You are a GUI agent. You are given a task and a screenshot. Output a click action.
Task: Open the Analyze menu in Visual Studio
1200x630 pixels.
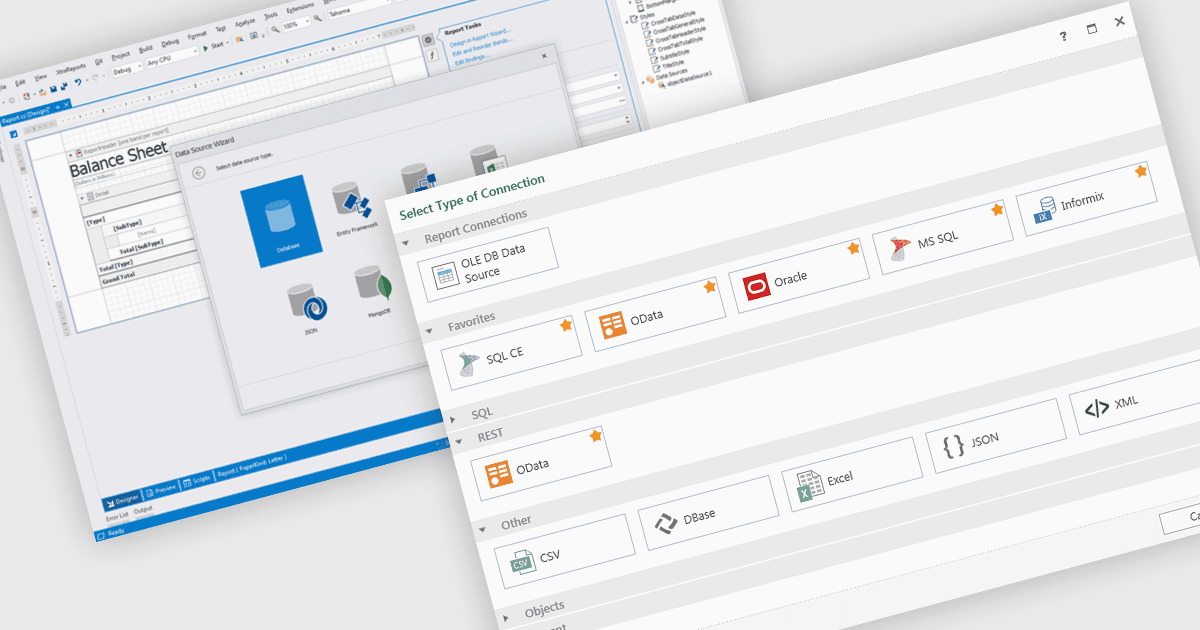pos(245,23)
